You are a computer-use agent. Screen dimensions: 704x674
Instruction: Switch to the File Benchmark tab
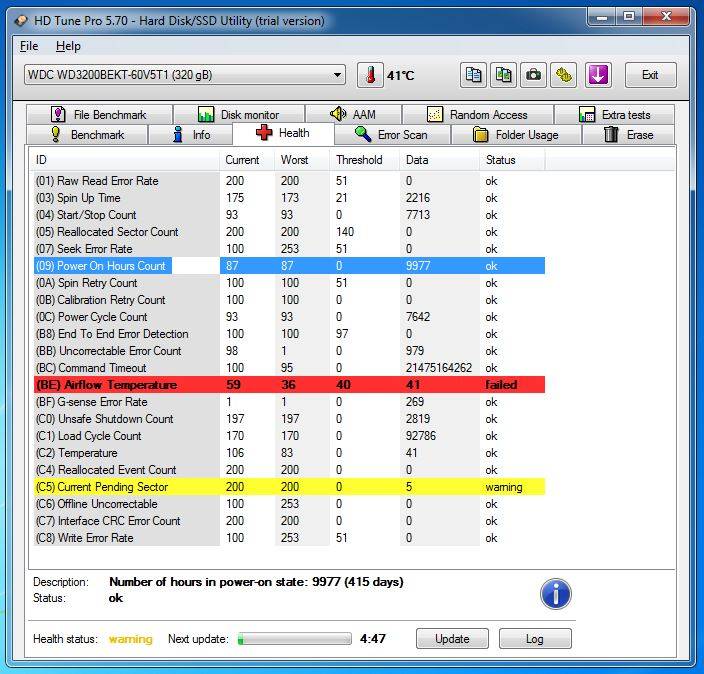tap(99, 115)
